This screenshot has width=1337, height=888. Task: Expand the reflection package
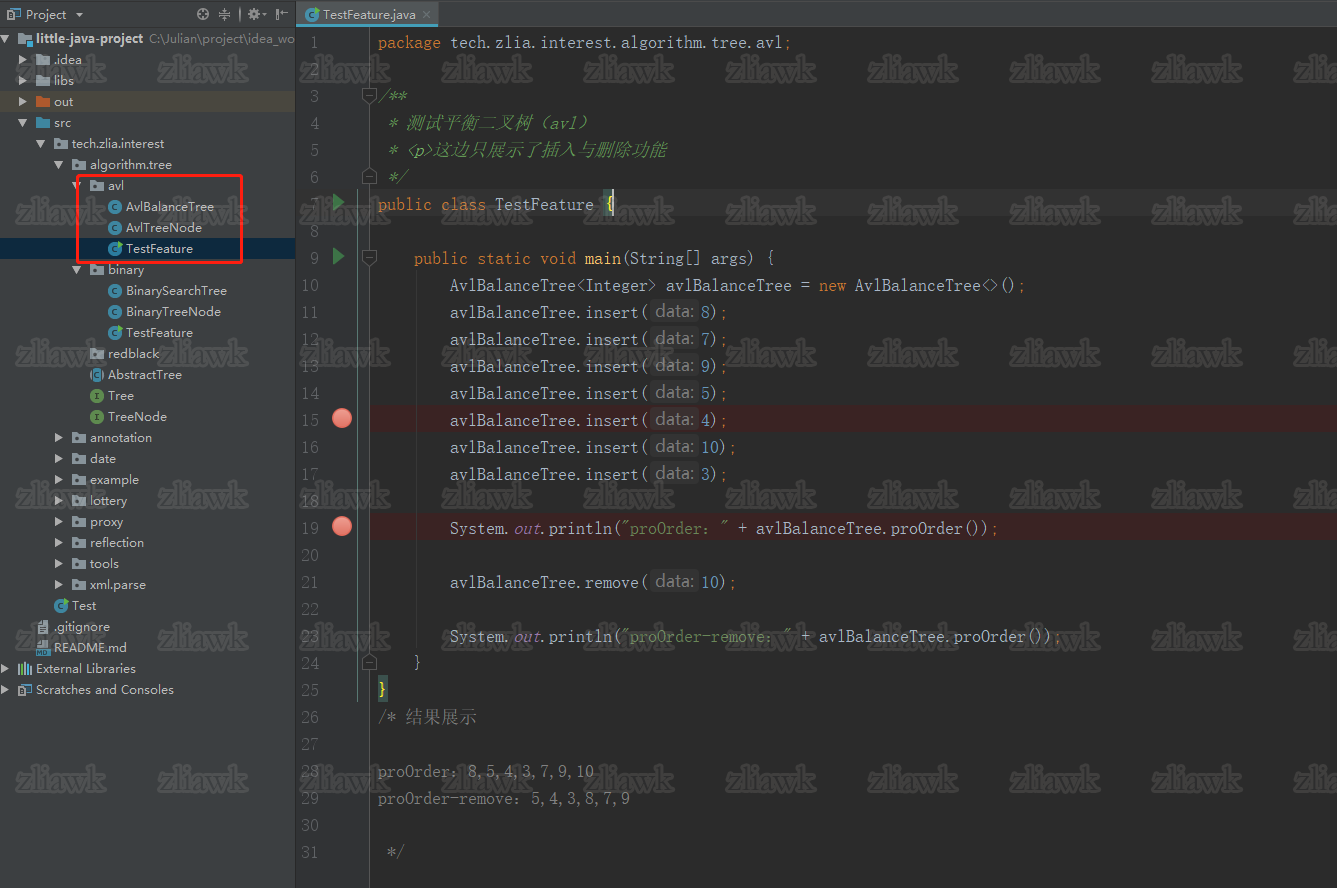pos(61,543)
